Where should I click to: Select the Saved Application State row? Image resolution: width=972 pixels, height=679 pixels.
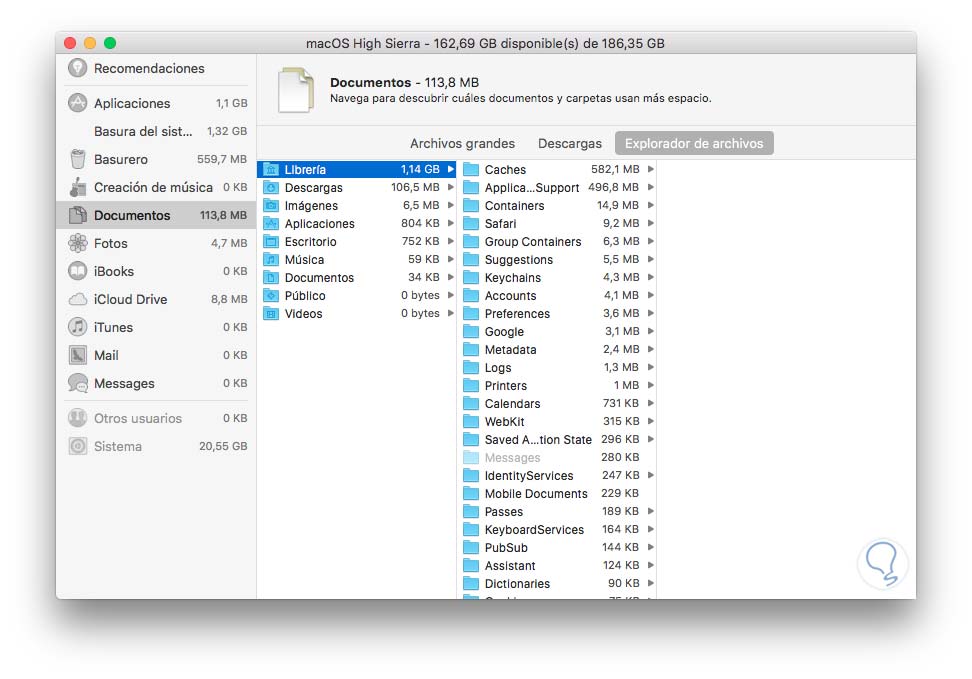point(558,439)
